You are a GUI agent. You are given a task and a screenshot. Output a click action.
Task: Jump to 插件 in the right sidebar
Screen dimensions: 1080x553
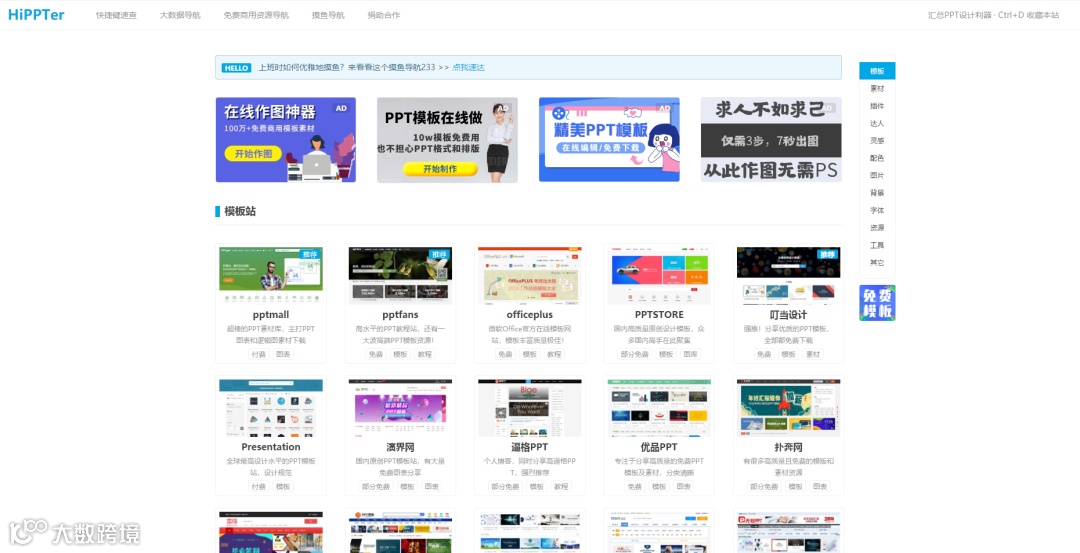tap(877, 106)
